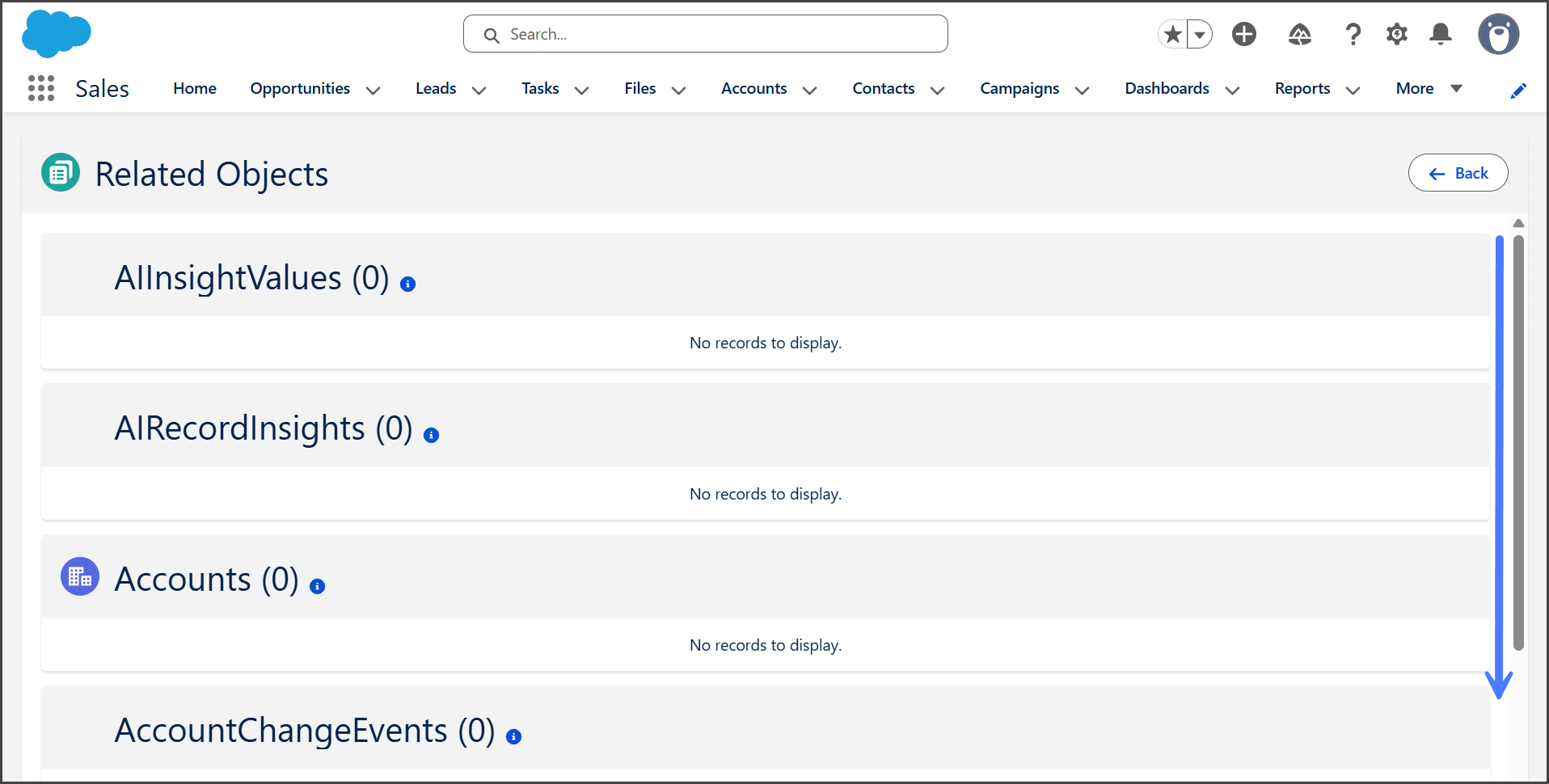Show notifications bell

(1440, 34)
